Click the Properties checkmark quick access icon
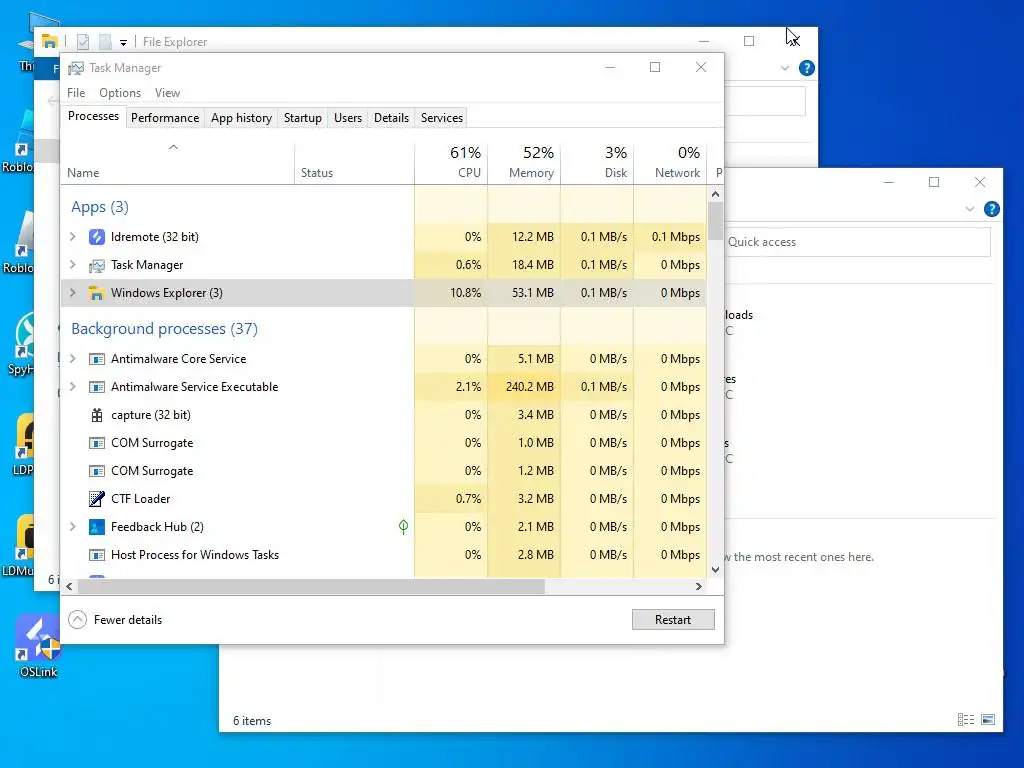The image size is (1024, 768). 83,42
